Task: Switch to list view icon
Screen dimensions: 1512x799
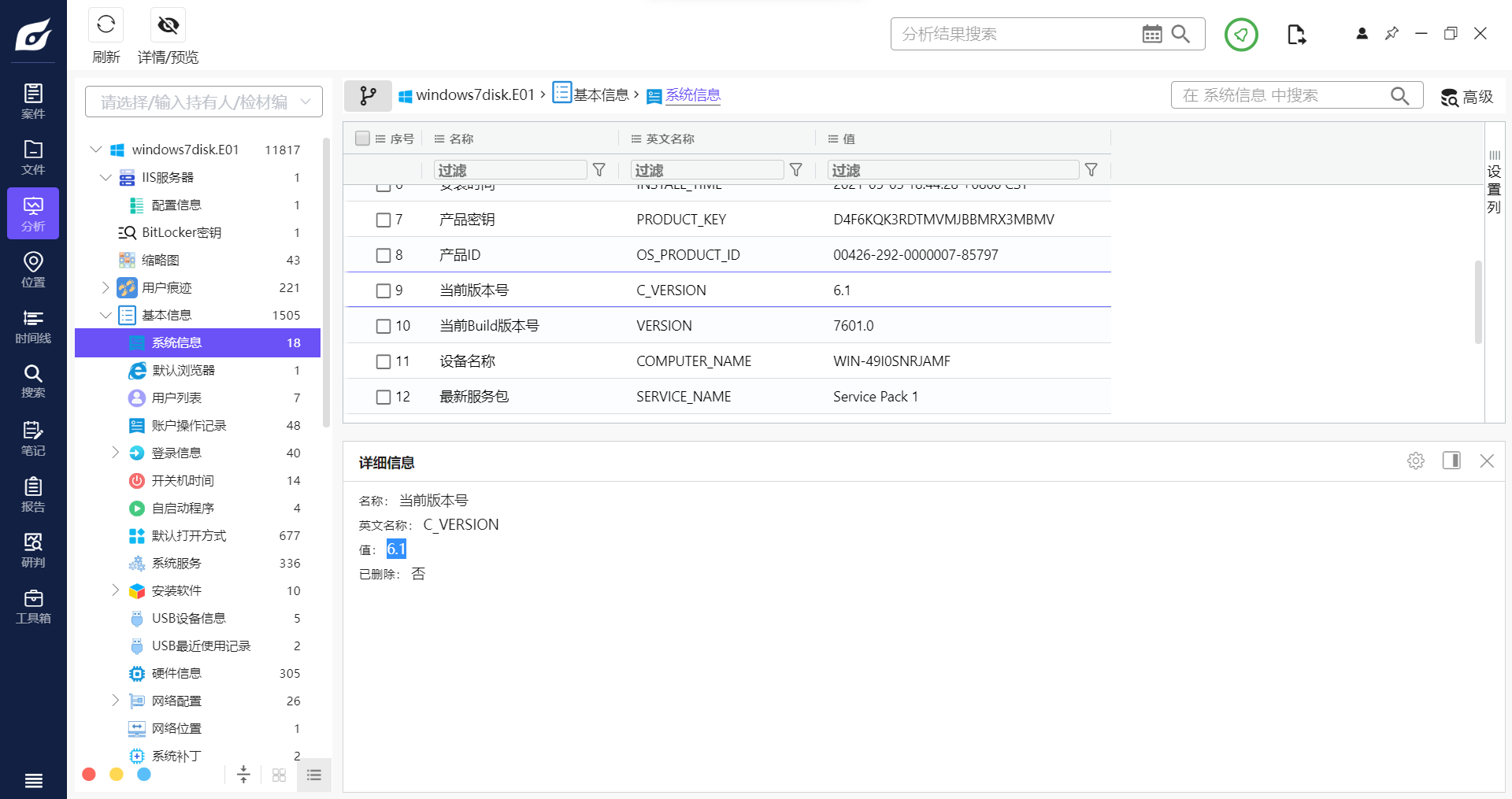Action: [x=314, y=775]
